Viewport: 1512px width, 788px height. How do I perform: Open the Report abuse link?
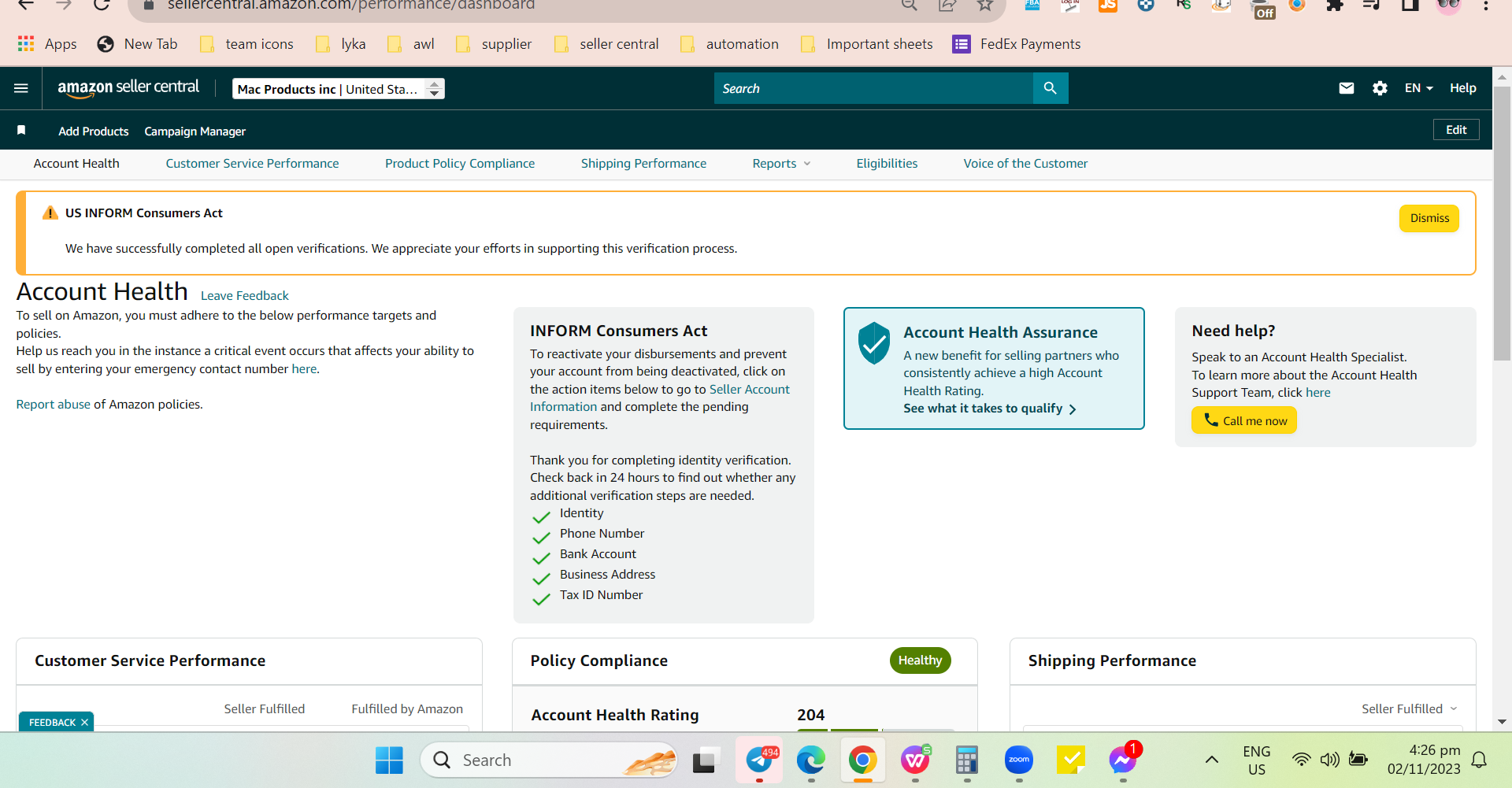(54, 405)
